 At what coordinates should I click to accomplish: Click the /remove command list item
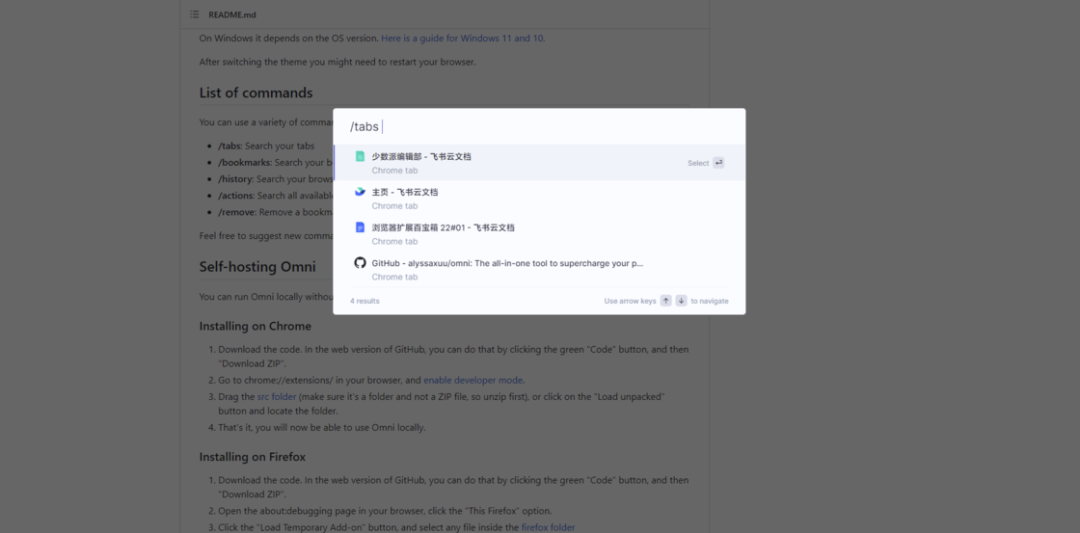276,212
